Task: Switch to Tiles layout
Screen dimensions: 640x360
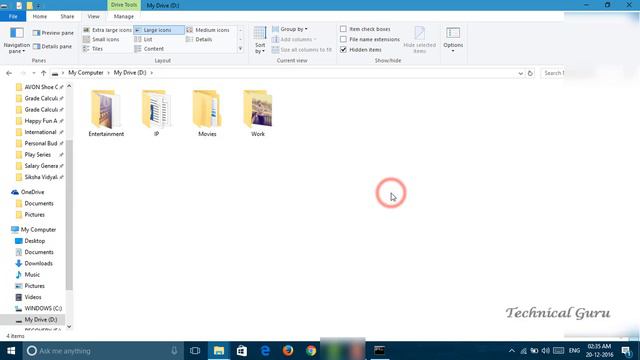Action: 93,49
